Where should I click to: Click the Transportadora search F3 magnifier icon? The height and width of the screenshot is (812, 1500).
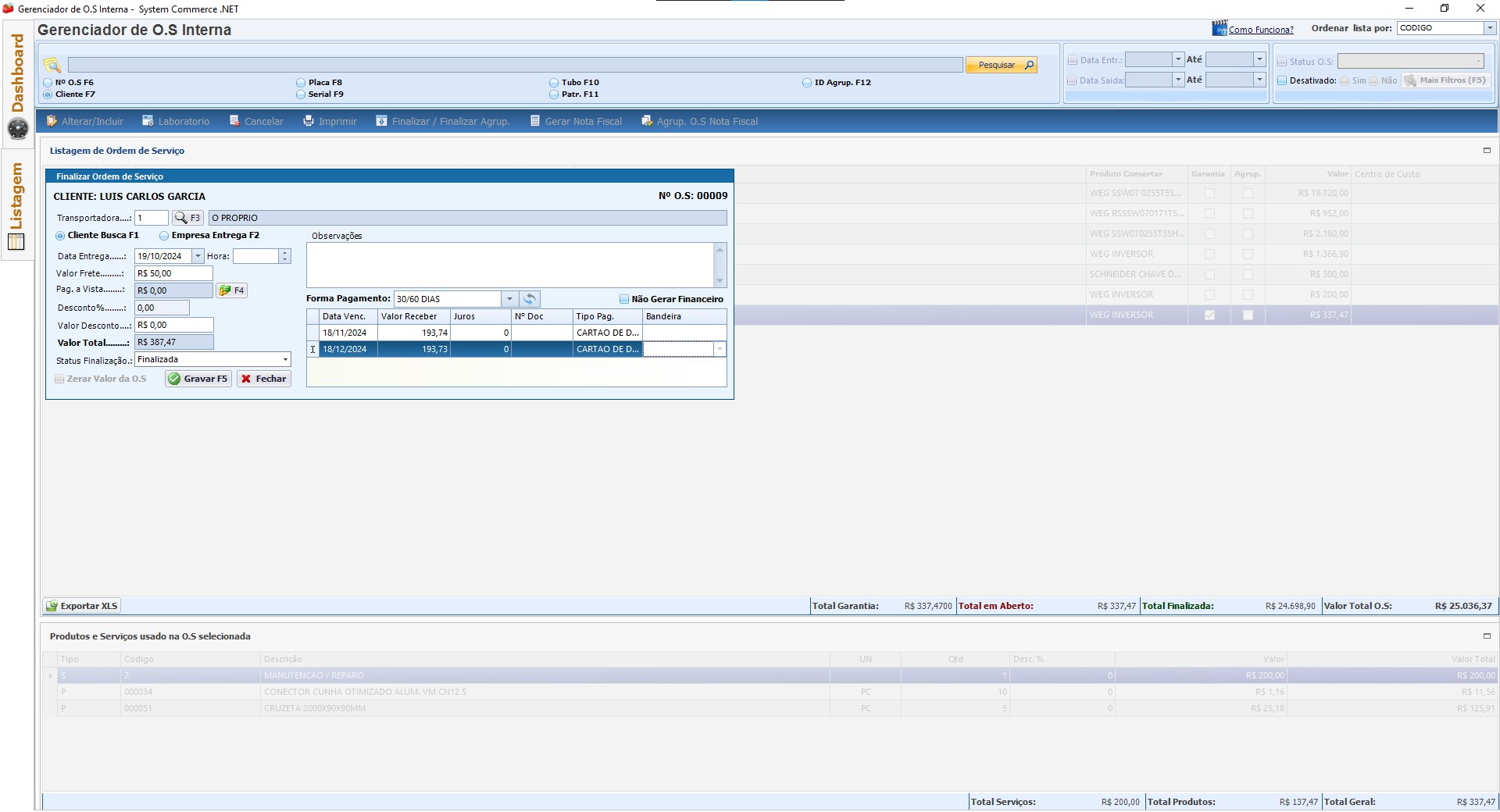(181, 218)
